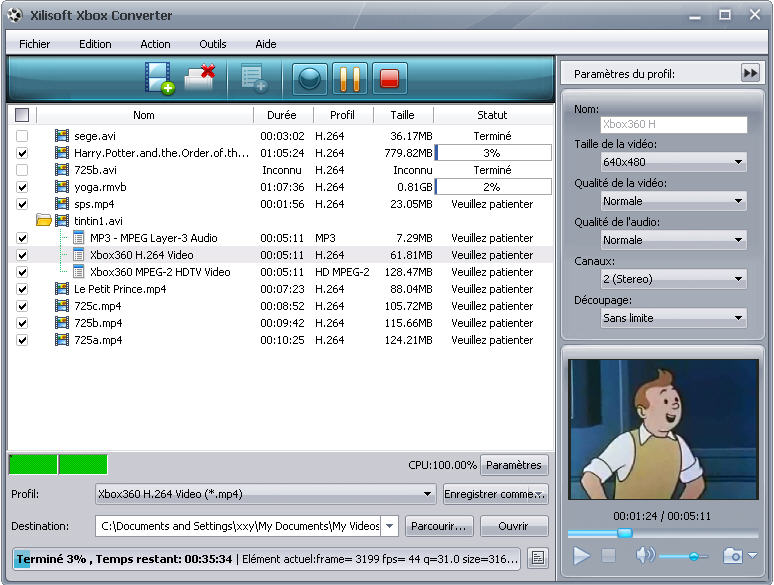Click profile icon of Xbox360 H.264 Video row
Image resolution: width=774 pixels, height=585 pixels.
(x=78, y=255)
